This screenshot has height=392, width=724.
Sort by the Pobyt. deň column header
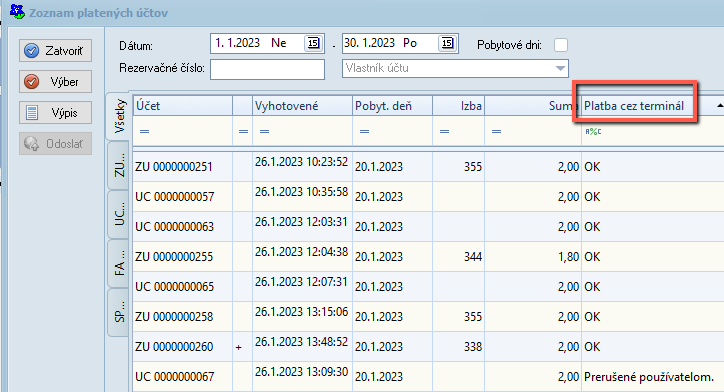(x=392, y=106)
